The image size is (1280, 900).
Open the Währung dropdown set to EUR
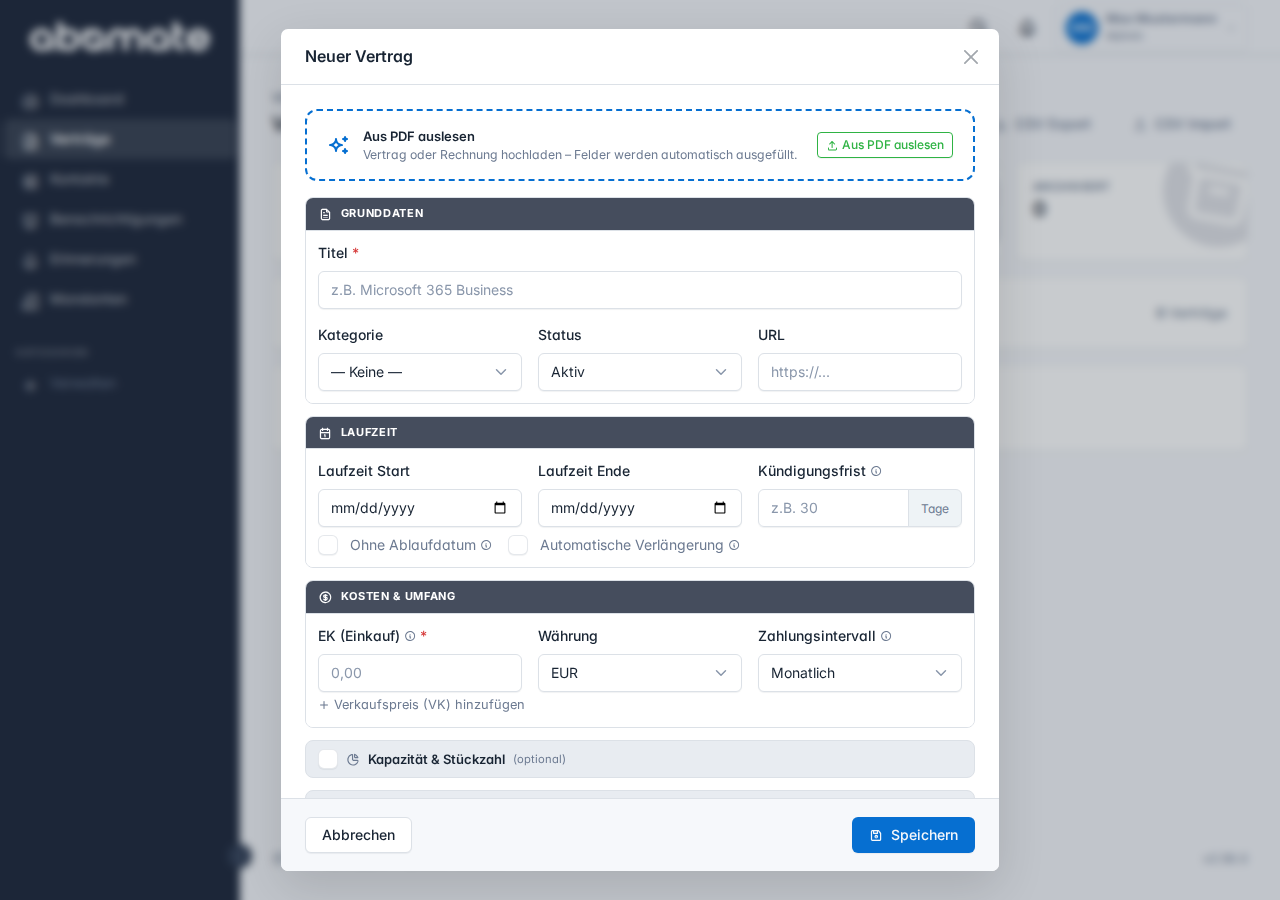pyautogui.click(x=640, y=673)
